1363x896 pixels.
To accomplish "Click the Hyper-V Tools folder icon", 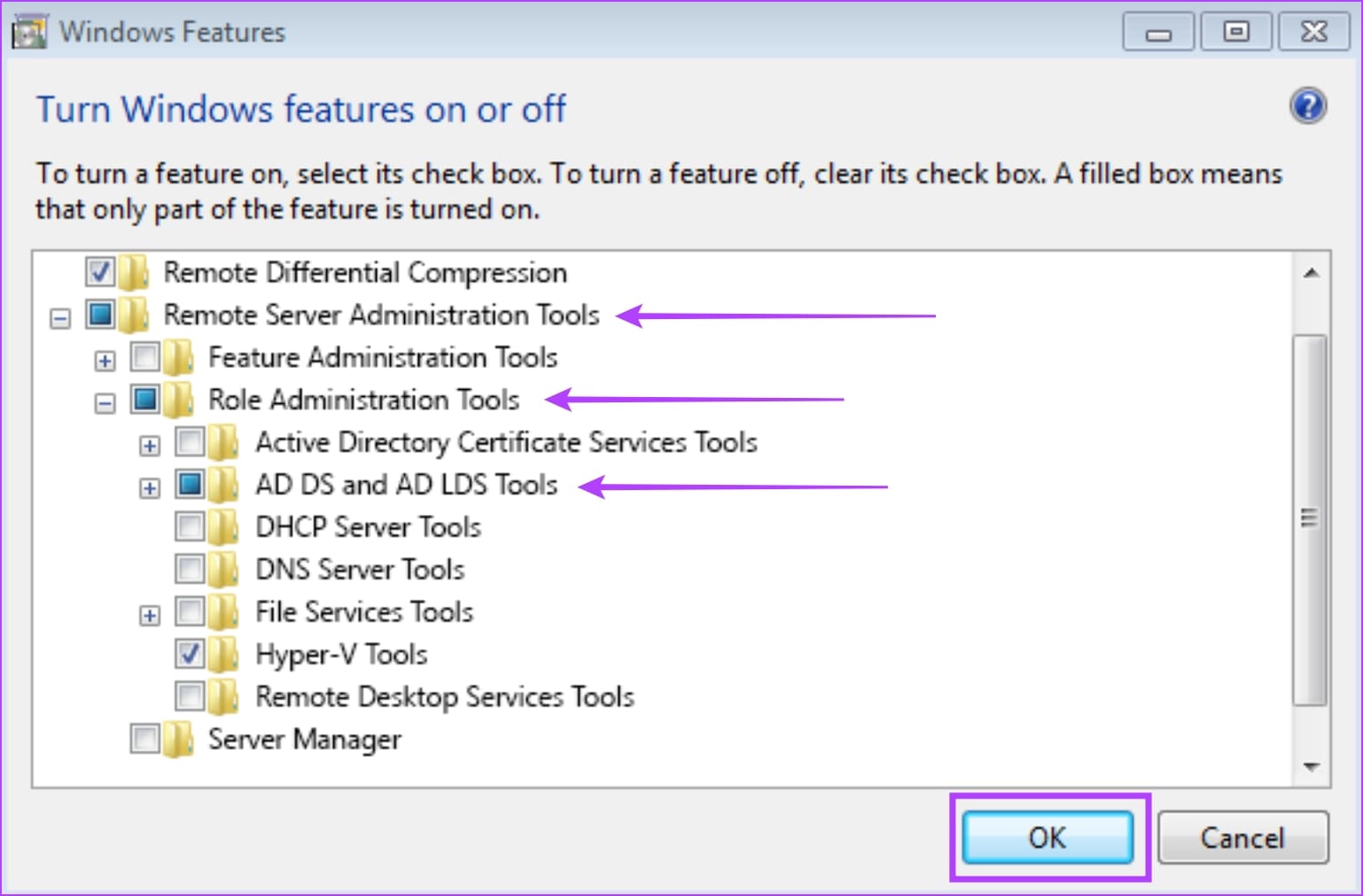I will click(224, 654).
